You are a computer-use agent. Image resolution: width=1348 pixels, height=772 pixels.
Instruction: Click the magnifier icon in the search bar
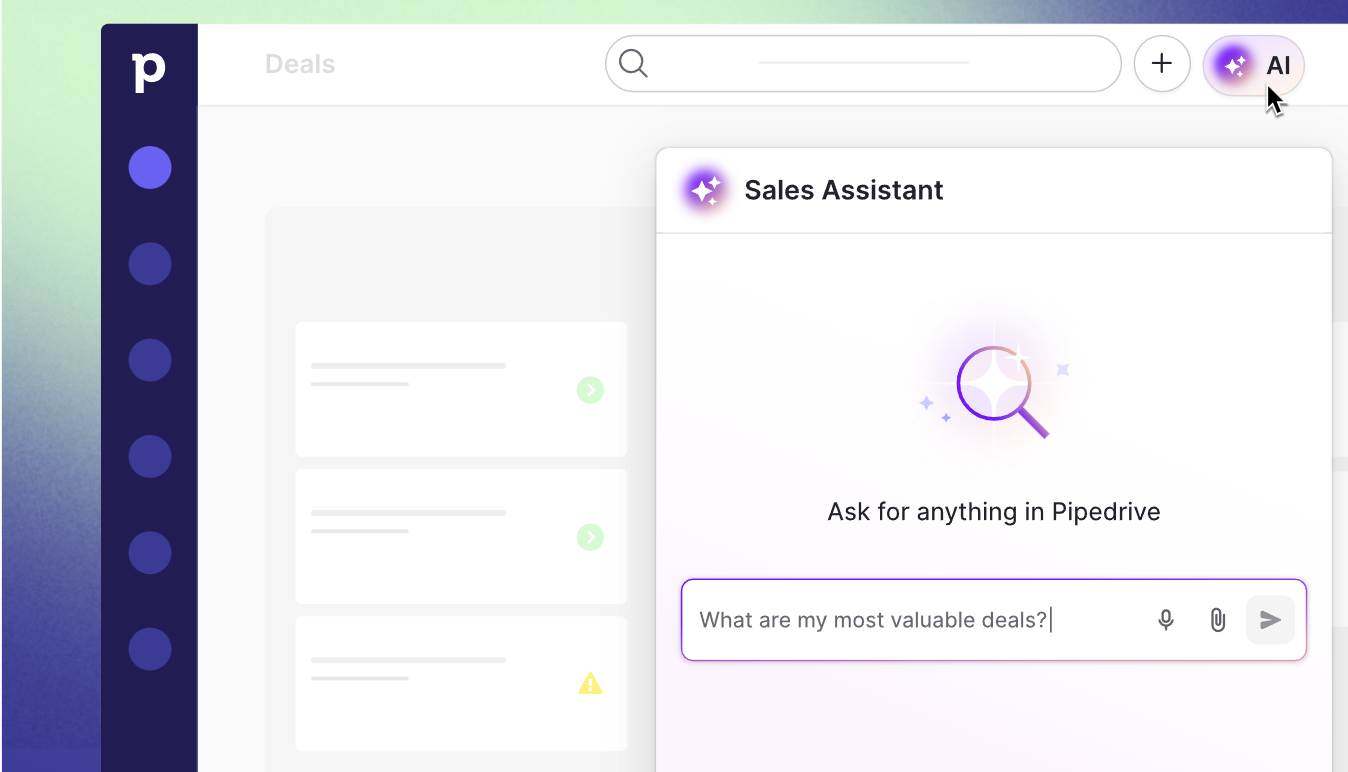[633, 63]
